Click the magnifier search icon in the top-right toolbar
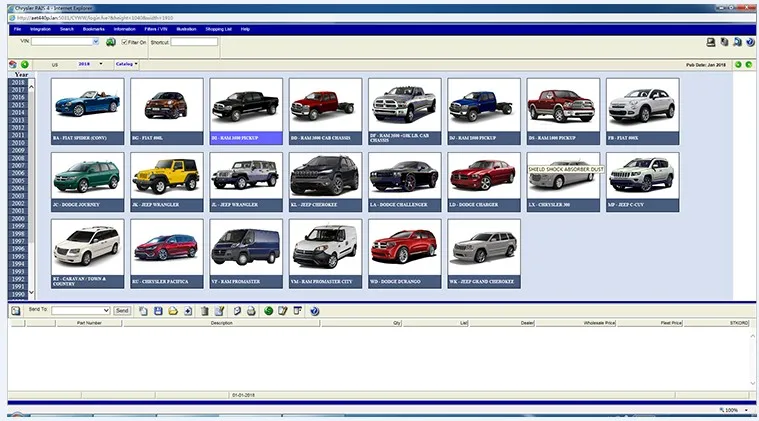Viewport: 759px width, 421px height. click(x=737, y=43)
